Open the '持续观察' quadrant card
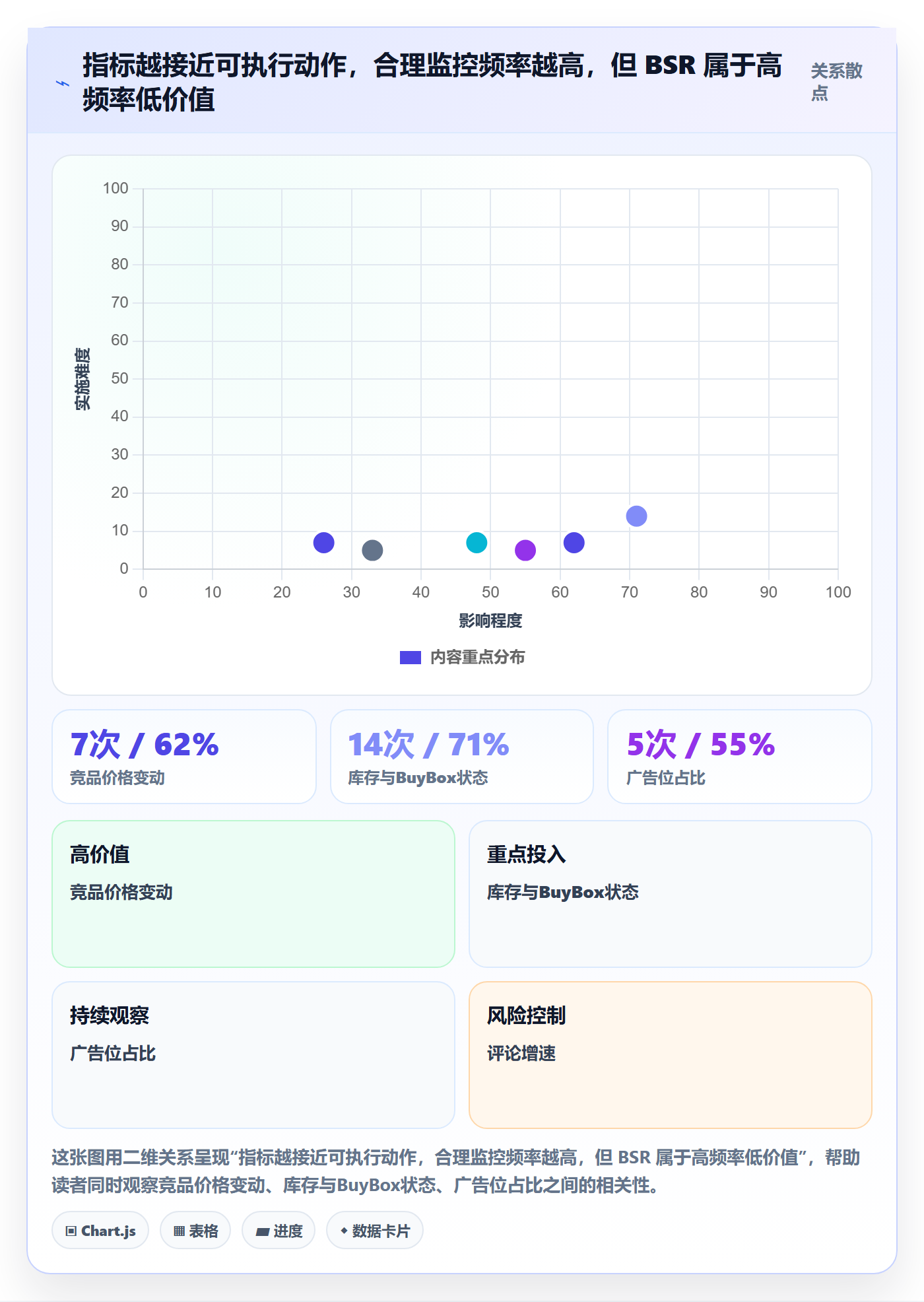This screenshot has width=924, height=1302. click(253, 1055)
